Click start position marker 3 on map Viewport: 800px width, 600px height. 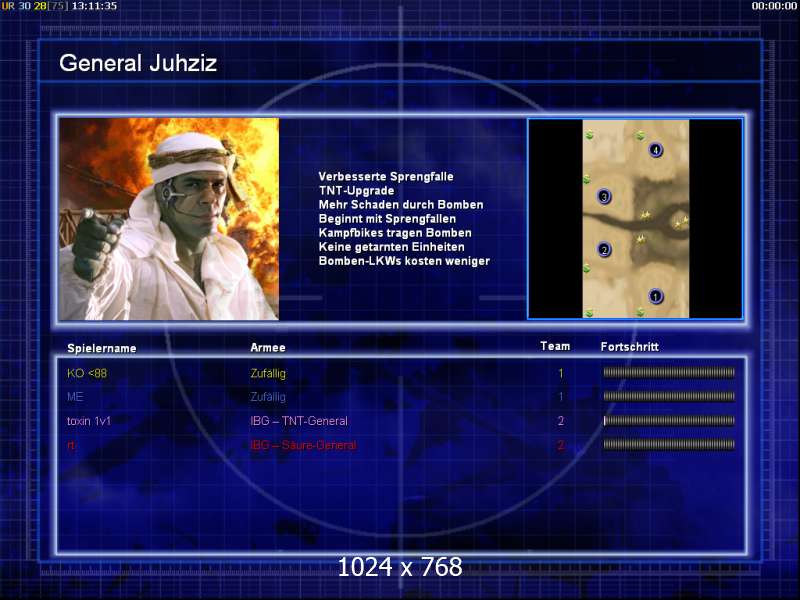coord(604,196)
